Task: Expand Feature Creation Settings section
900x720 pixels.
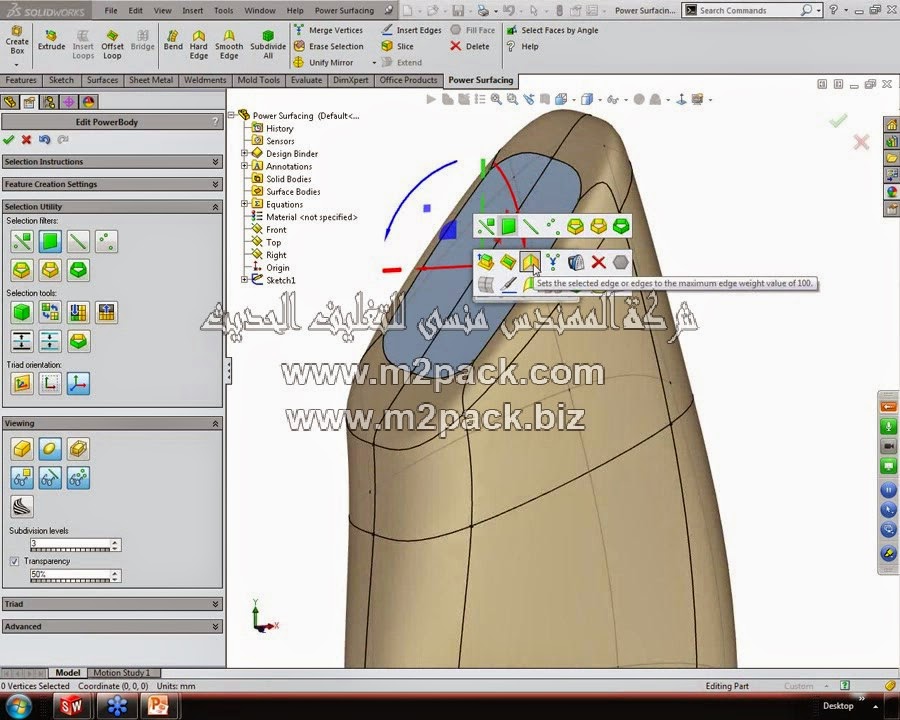Action: coord(112,184)
